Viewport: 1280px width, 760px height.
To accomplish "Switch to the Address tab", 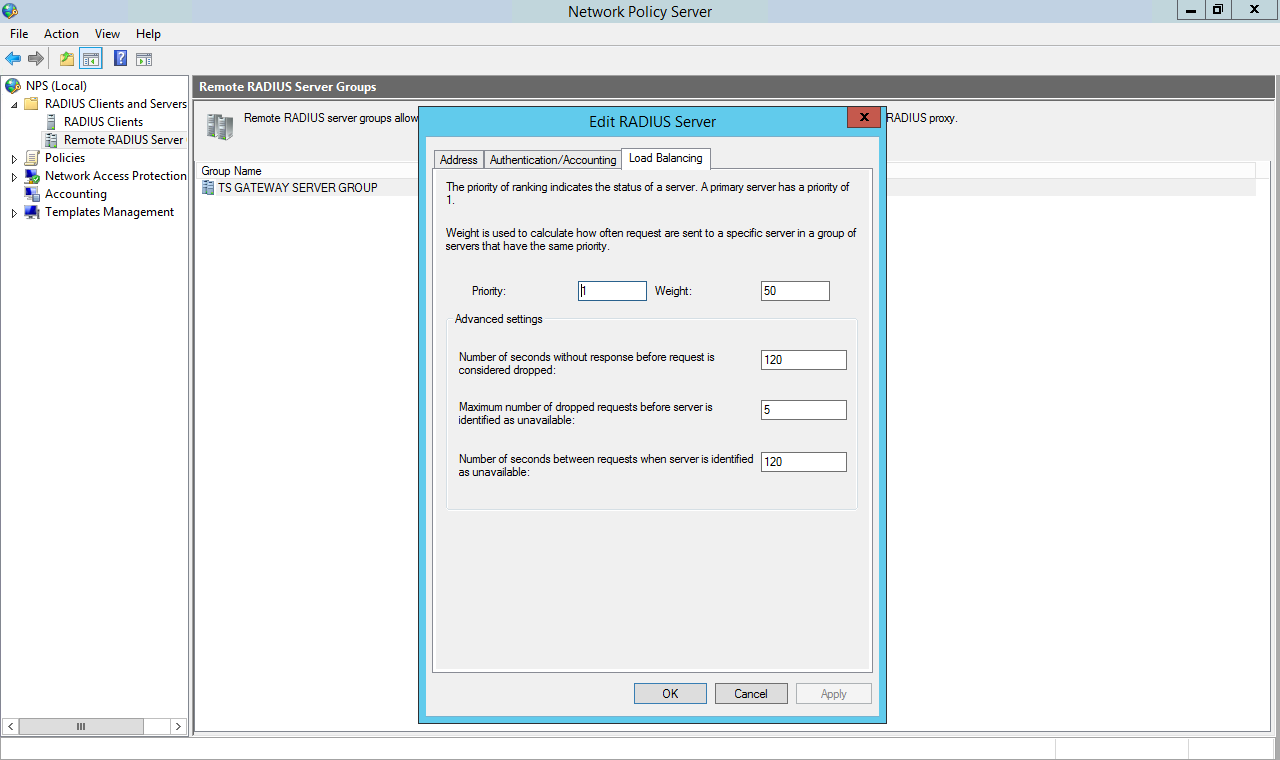I will point(459,160).
